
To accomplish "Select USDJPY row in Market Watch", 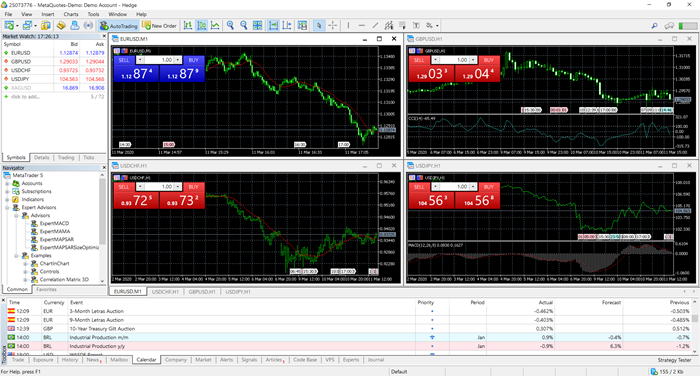I will [54, 79].
